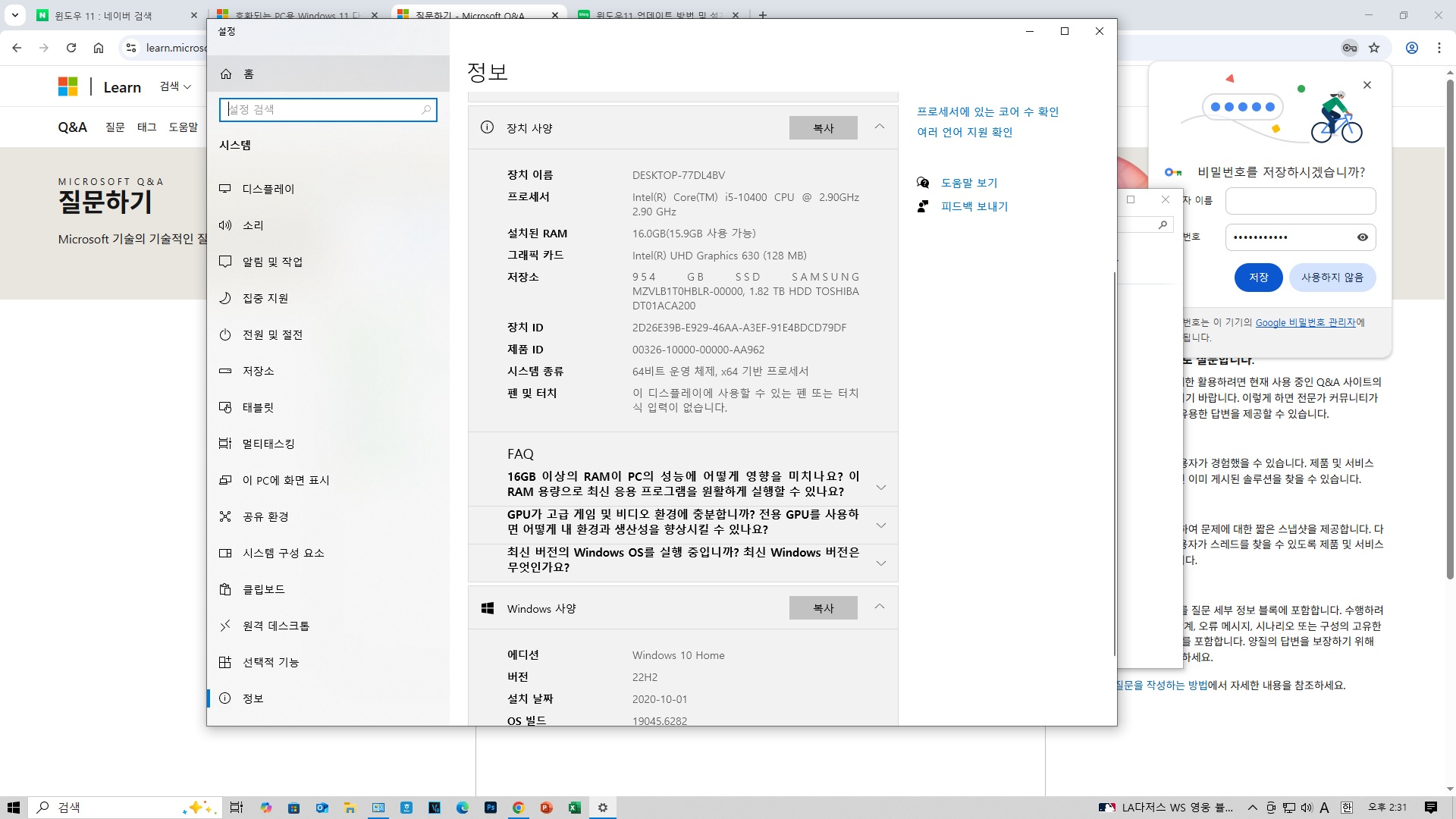
Task: Open 태블릿 tablet settings
Action: click(328, 407)
